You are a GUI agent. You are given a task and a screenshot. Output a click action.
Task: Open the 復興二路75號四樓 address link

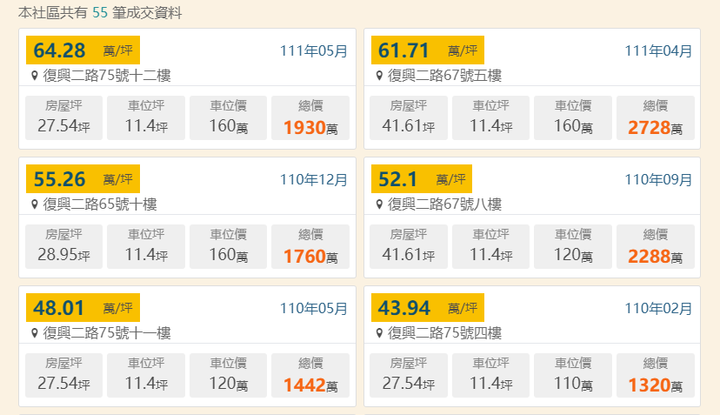(x=444, y=333)
